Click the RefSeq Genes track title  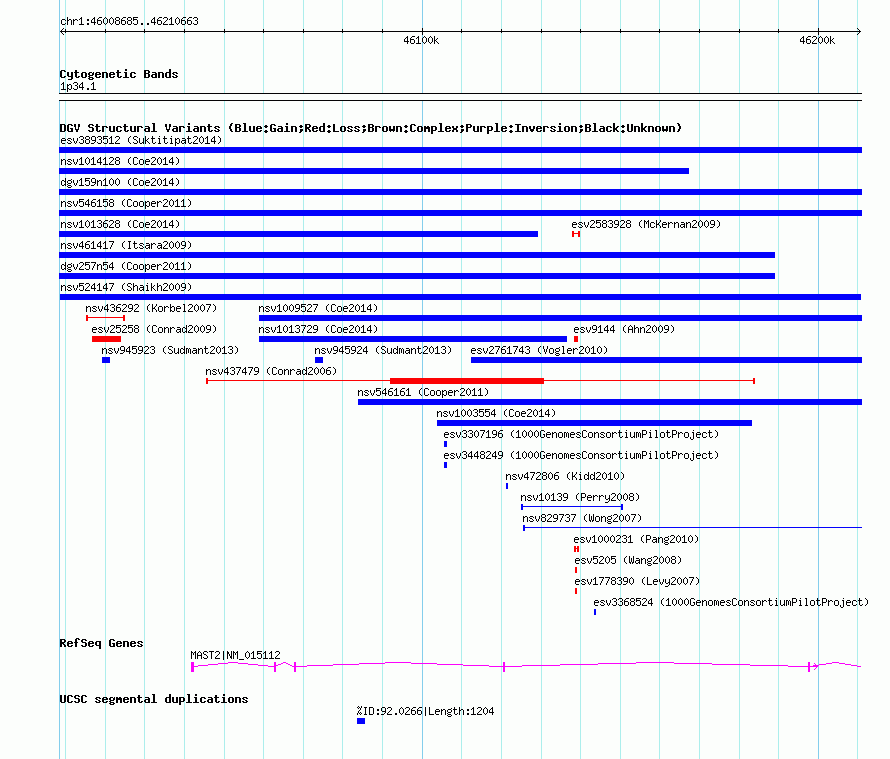(101, 643)
